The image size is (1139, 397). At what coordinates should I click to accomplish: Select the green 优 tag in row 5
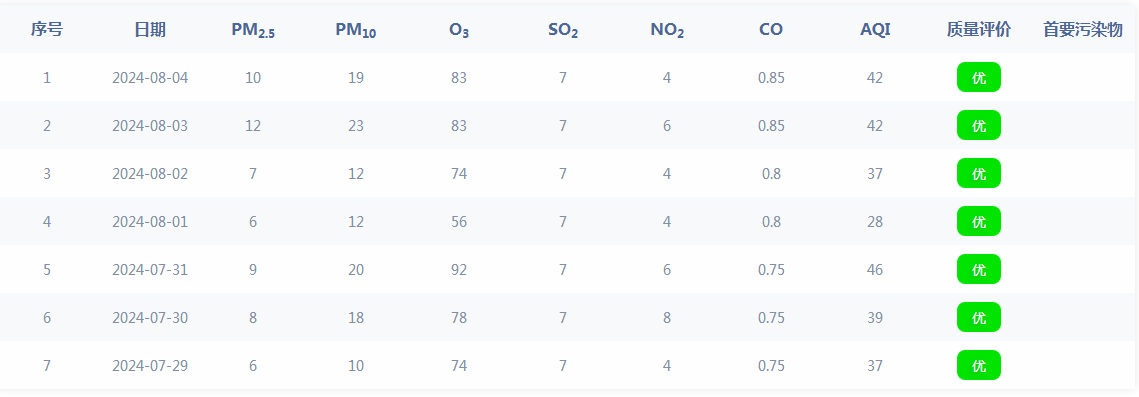click(978, 269)
